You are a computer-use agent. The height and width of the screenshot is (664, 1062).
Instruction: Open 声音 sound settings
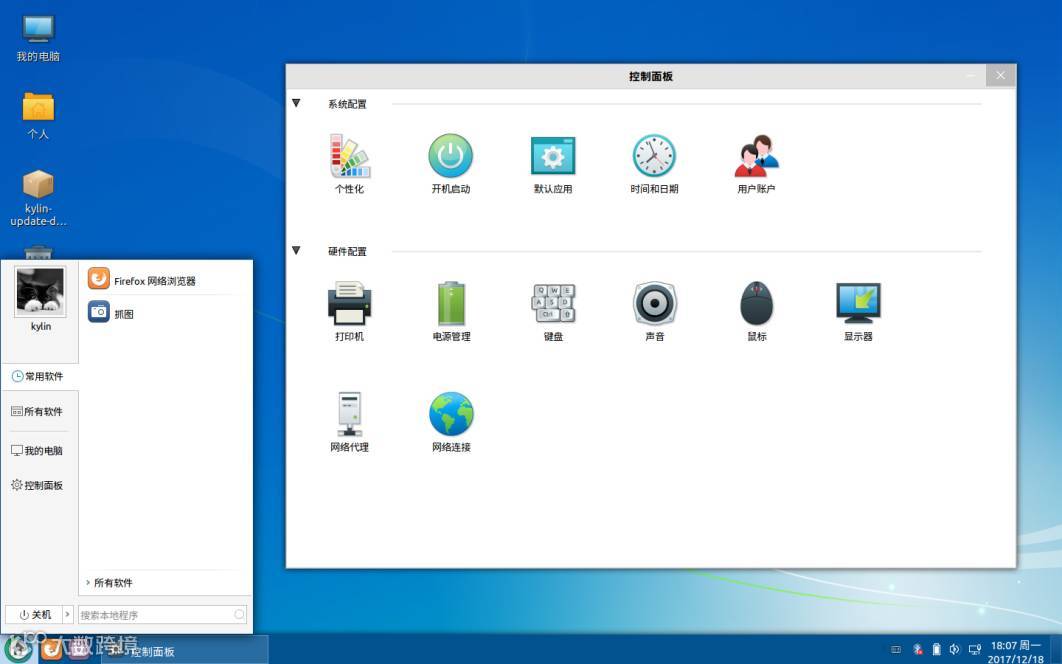coord(654,312)
